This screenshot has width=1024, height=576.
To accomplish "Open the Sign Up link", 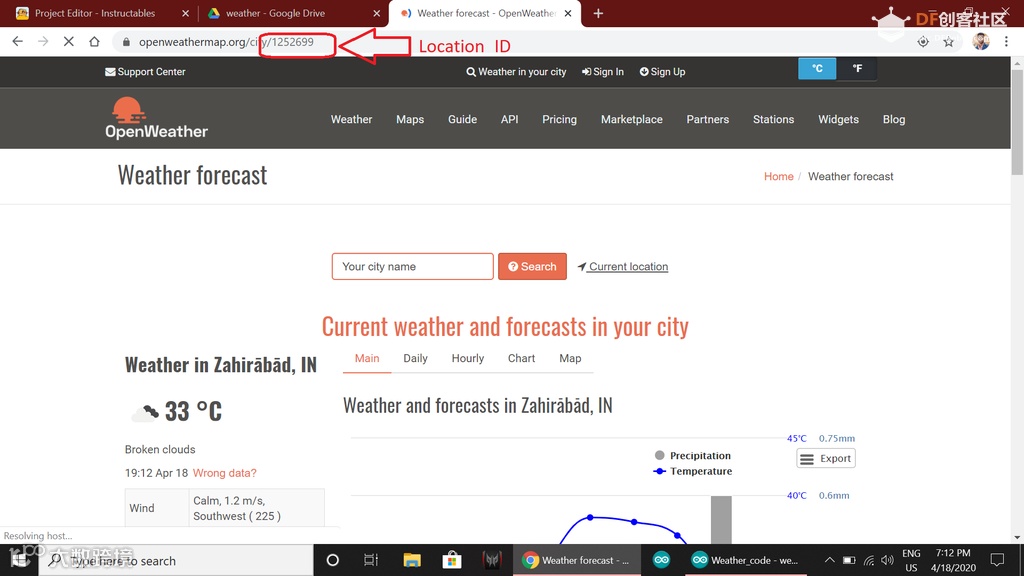I will pos(662,72).
